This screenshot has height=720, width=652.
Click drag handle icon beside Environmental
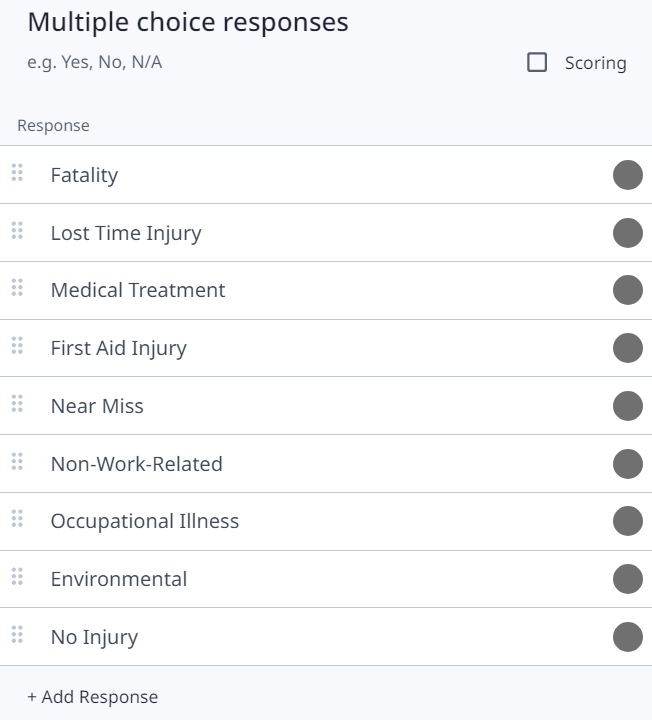click(x=17, y=577)
